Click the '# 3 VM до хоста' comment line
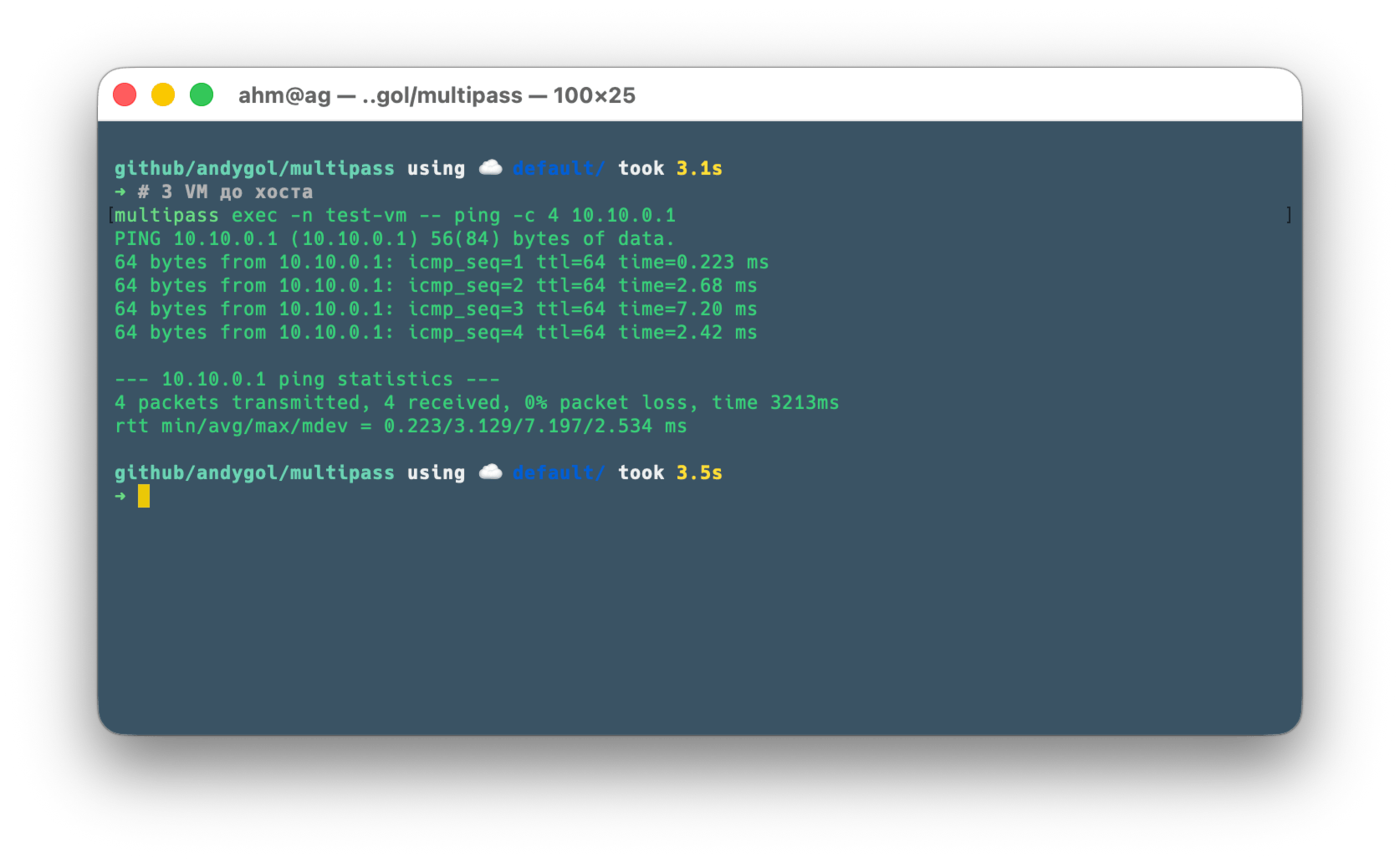The width and height of the screenshot is (1400, 863). click(226, 191)
